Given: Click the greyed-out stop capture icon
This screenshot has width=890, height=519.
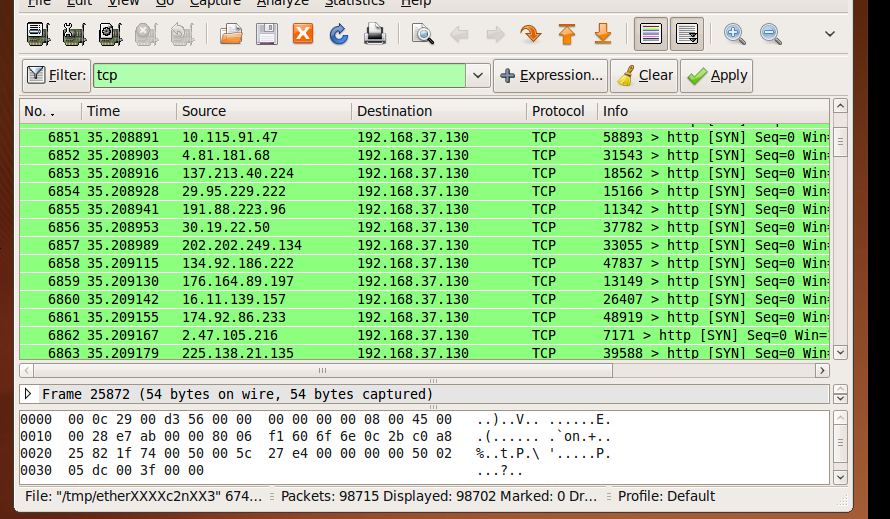Looking at the screenshot, I should (146, 34).
